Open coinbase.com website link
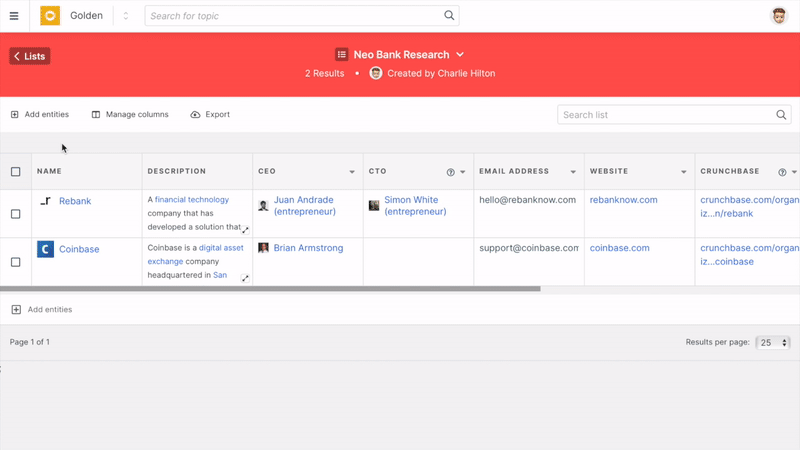This screenshot has width=800, height=450. [619, 248]
